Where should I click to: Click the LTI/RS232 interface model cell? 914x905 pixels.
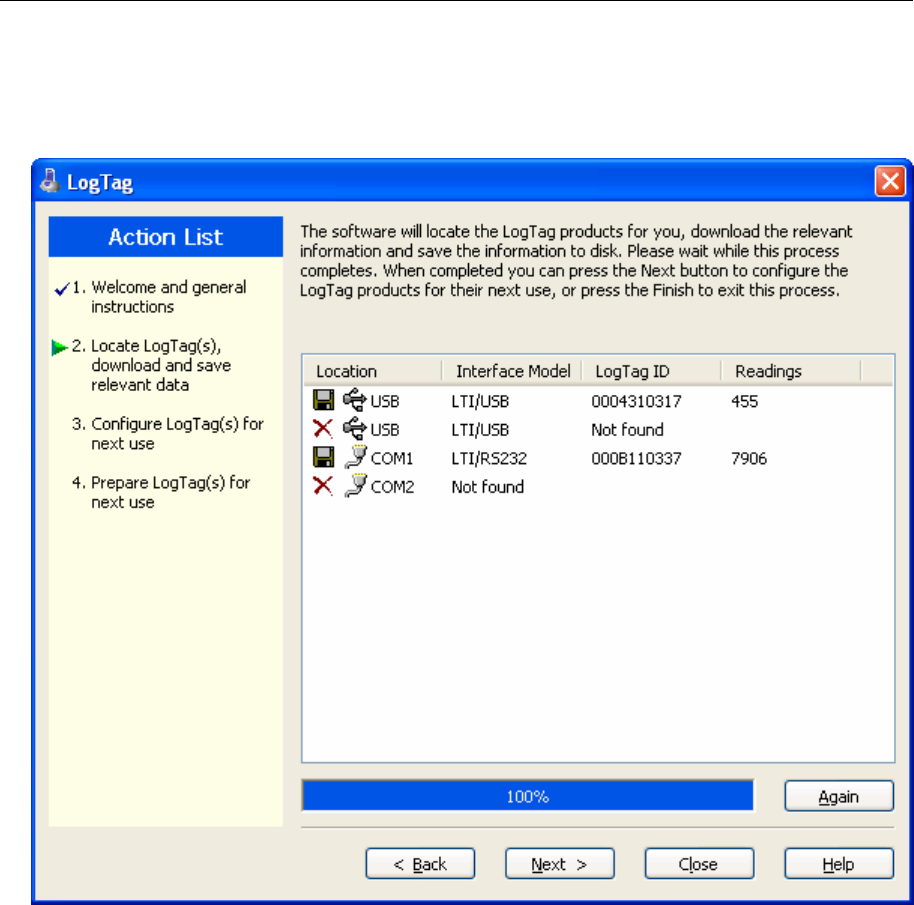pyautogui.click(x=489, y=459)
